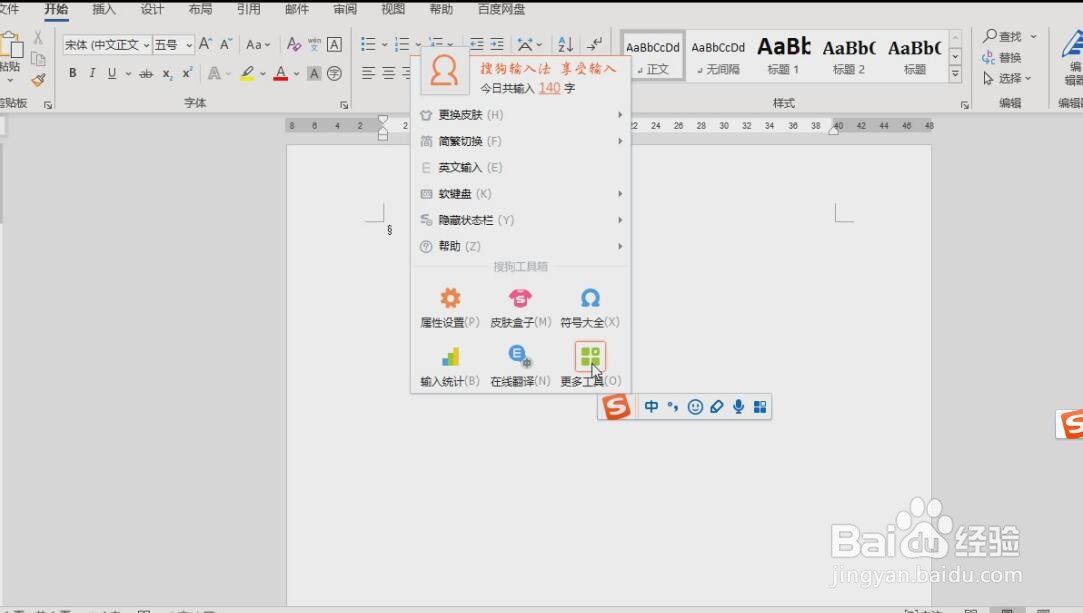Toggle show paragraph marks
Screen dimensions: 1083x613
click(x=594, y=44)
